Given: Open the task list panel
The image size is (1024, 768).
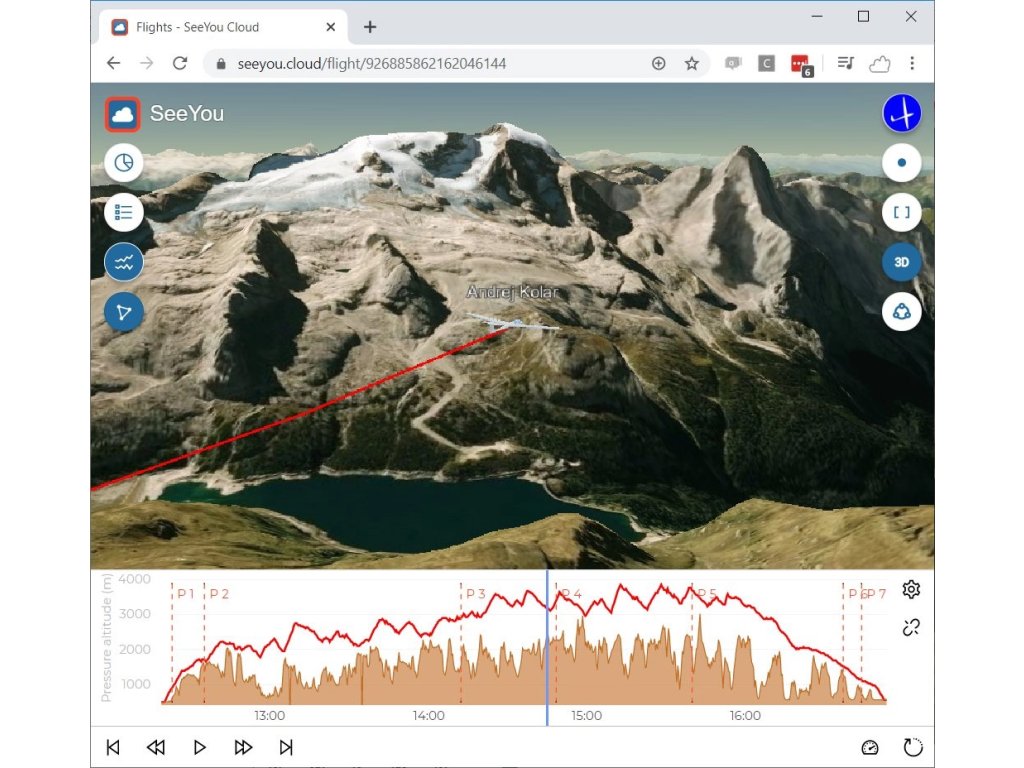Looking at the screenshot, I should click(x=124, y=212).
